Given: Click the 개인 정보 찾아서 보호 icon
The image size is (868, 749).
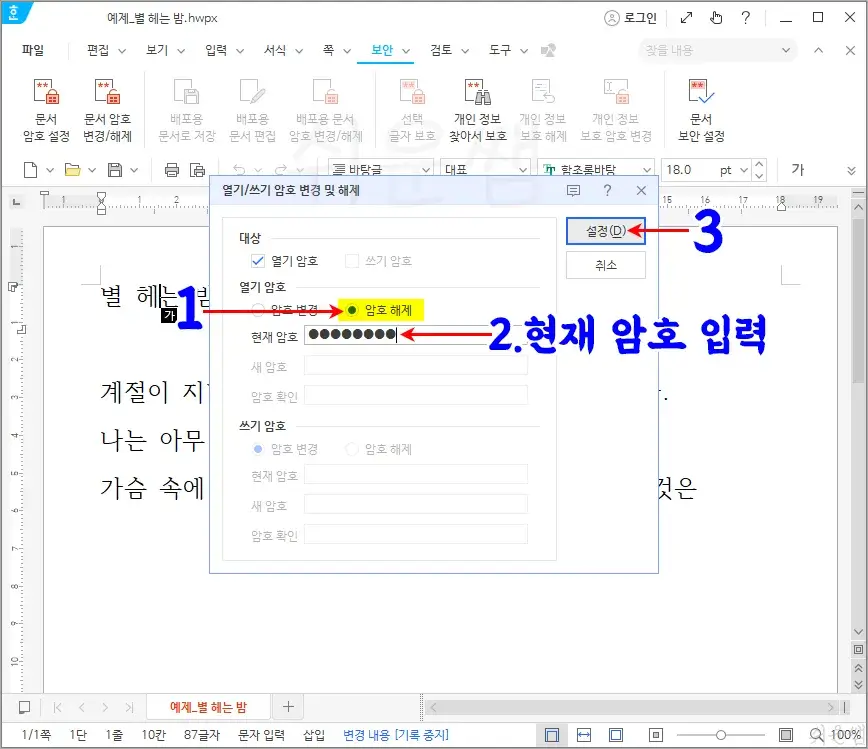Looking at the screenshot, I should point(477,108).
